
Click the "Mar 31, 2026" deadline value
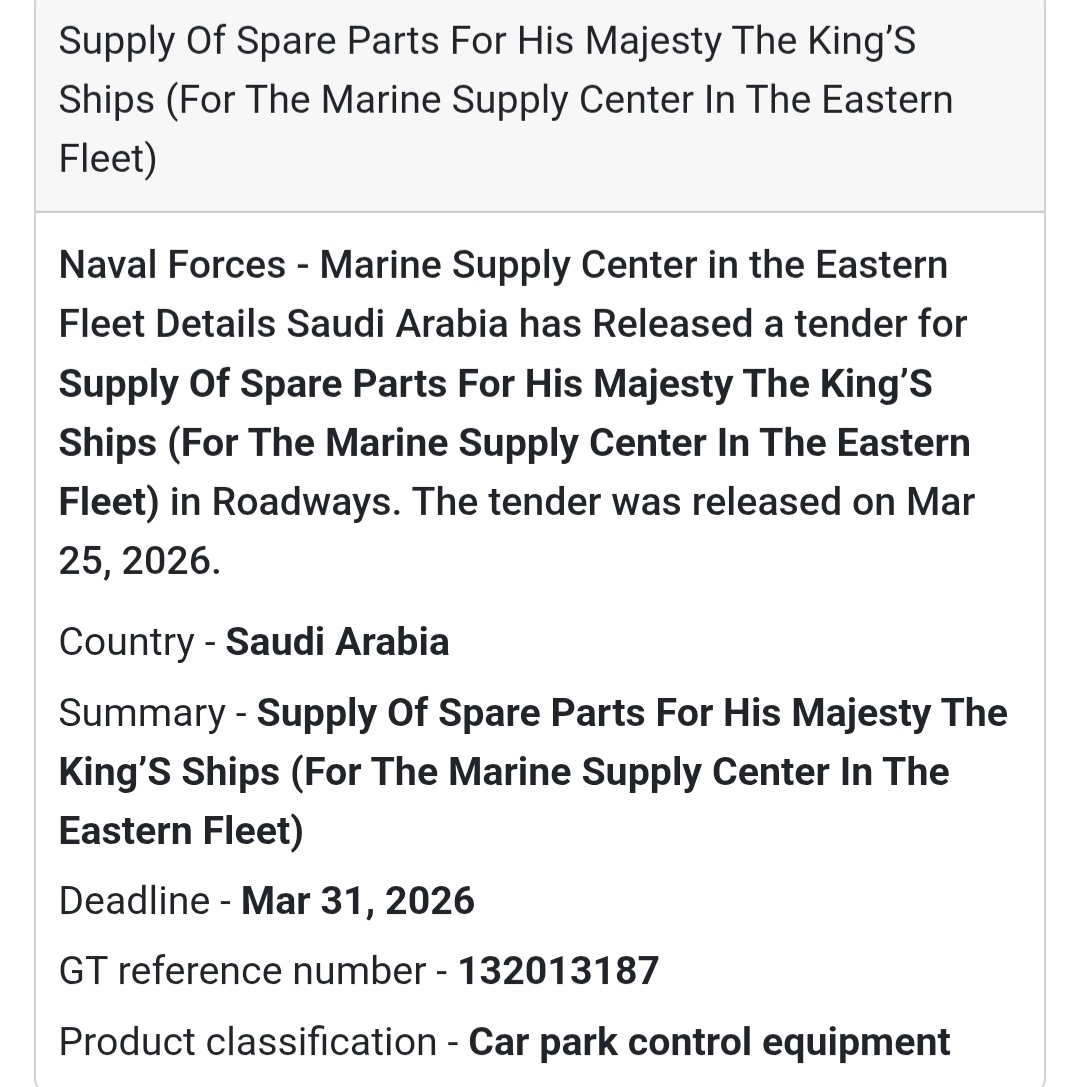click(358, 902)
